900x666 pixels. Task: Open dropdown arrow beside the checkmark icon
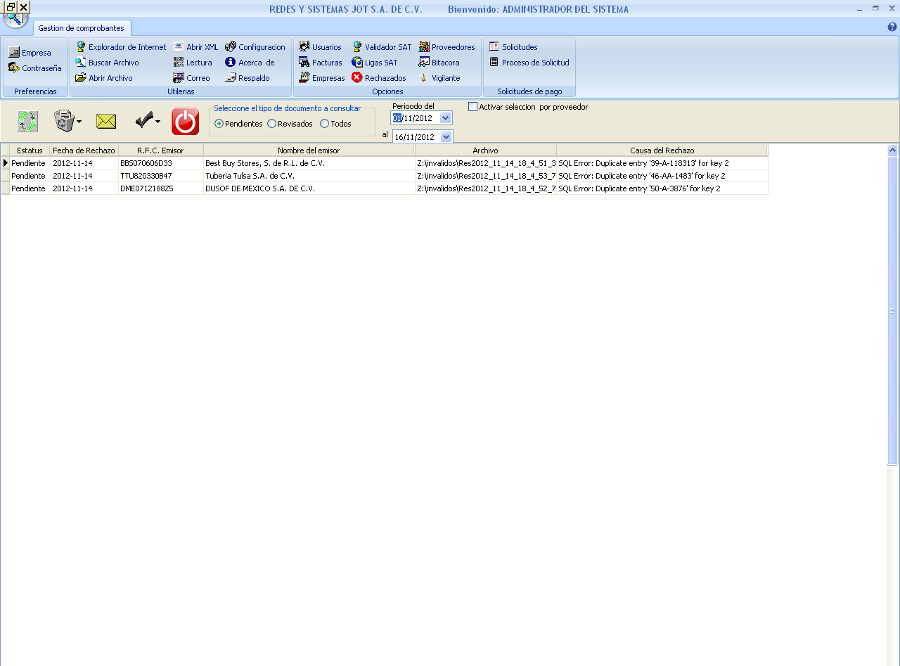pos(159,123)
